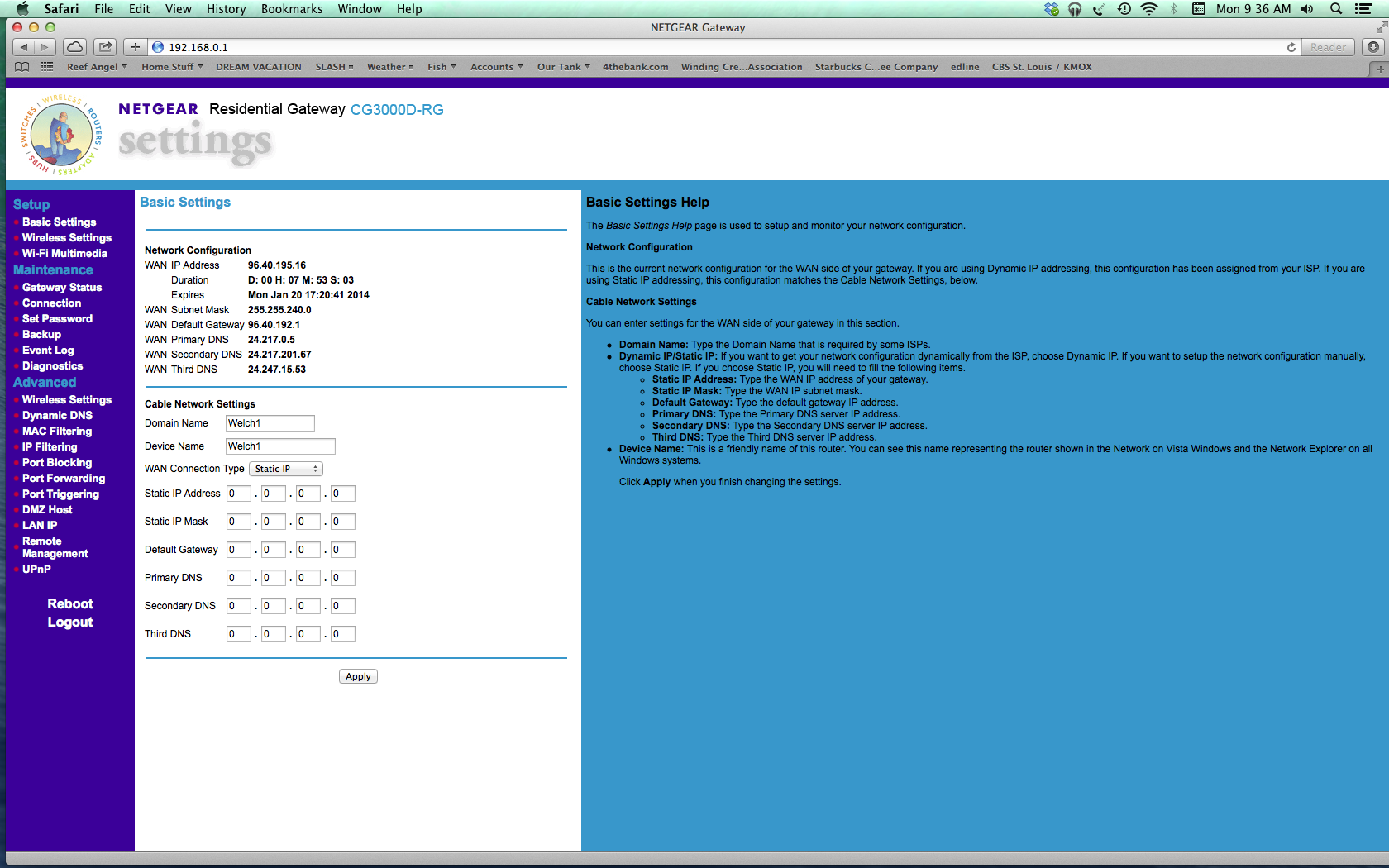Open the History menu
This screenshot has width=1389, height=868.
pos(226,9)
